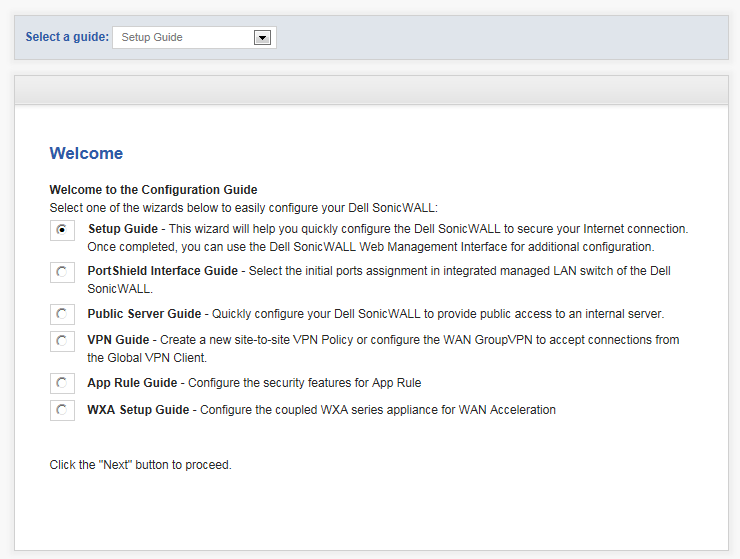Click the Public Server Guide bold label
Image resolution: width=740 pixels, height=559 pixels.
[x=144, y=314]
